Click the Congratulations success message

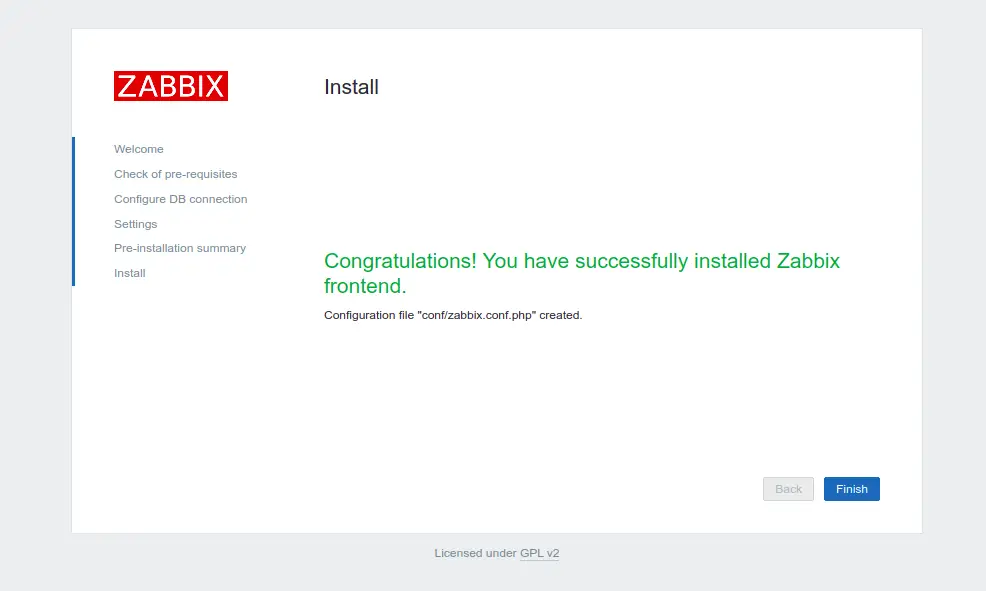(x=582, y=273)
